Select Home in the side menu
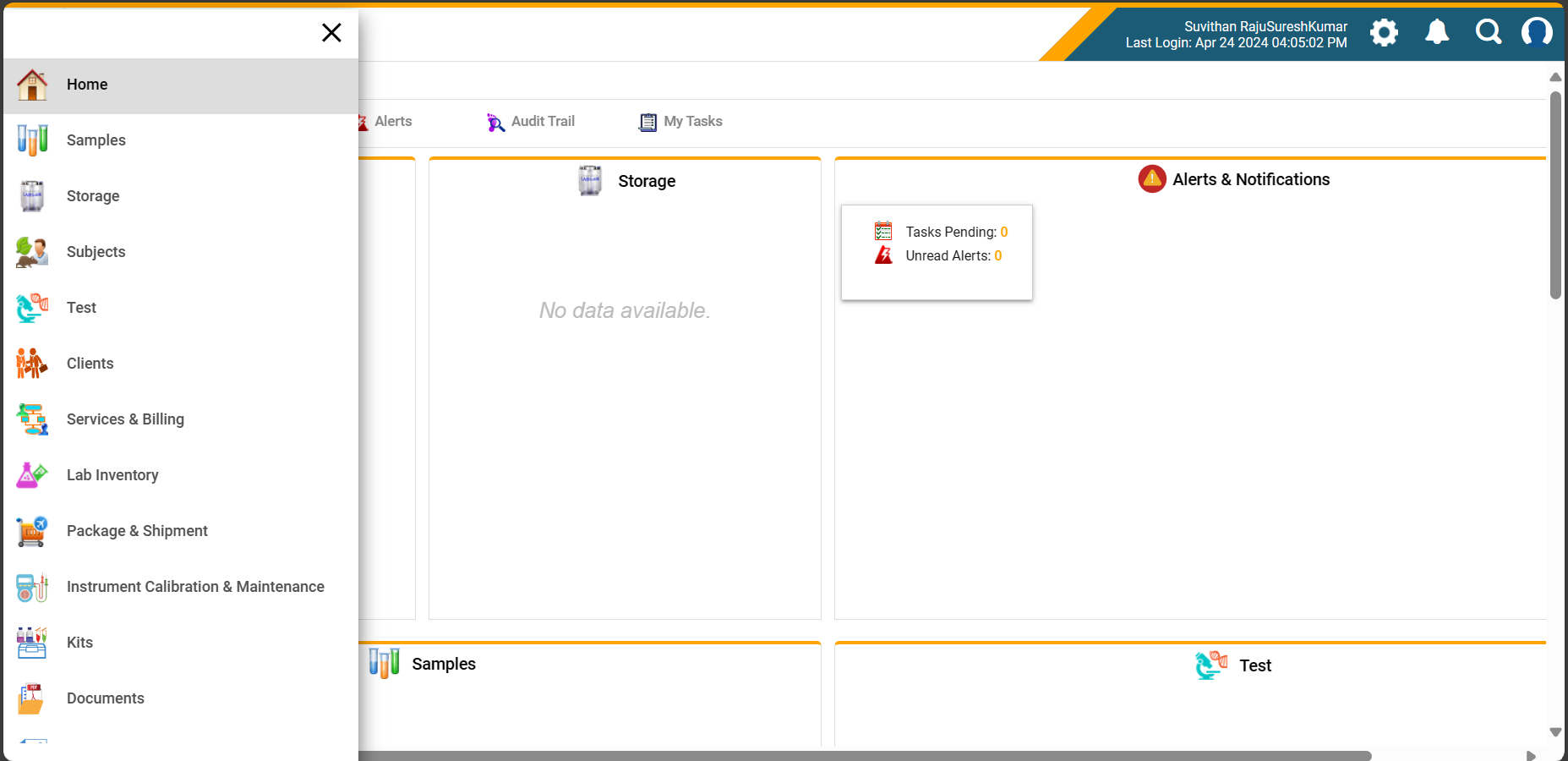 (87, 85)
